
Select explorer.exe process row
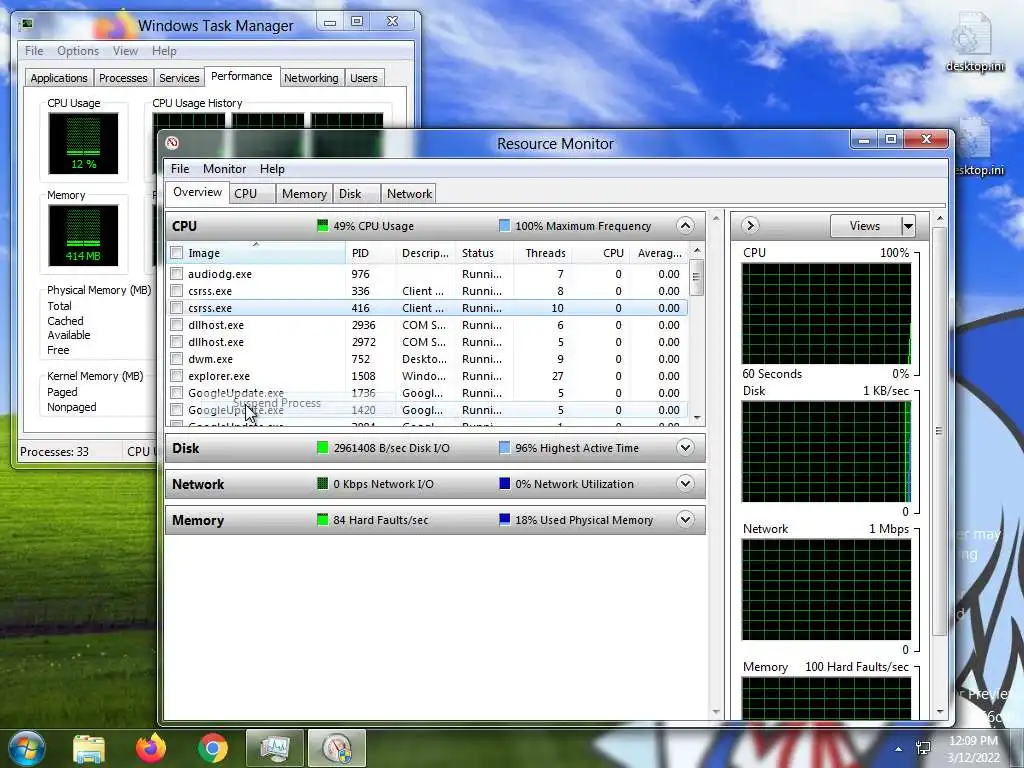click(x=427, y=376)
